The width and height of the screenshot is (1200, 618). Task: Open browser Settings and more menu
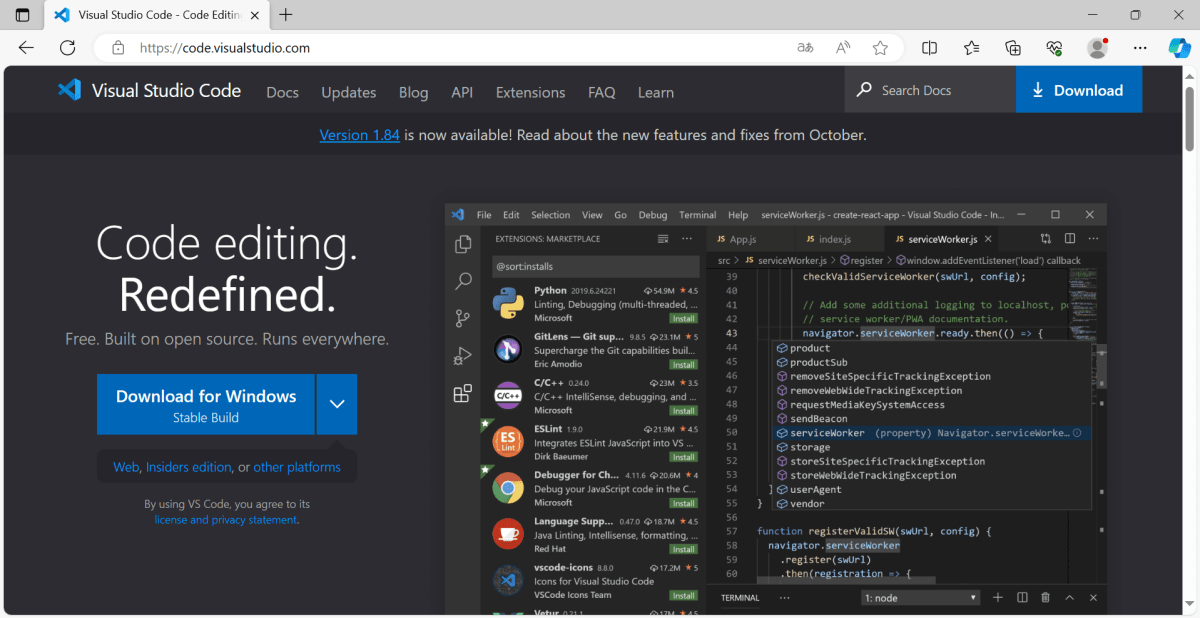pyautogui.click(x=1140, y=48)
